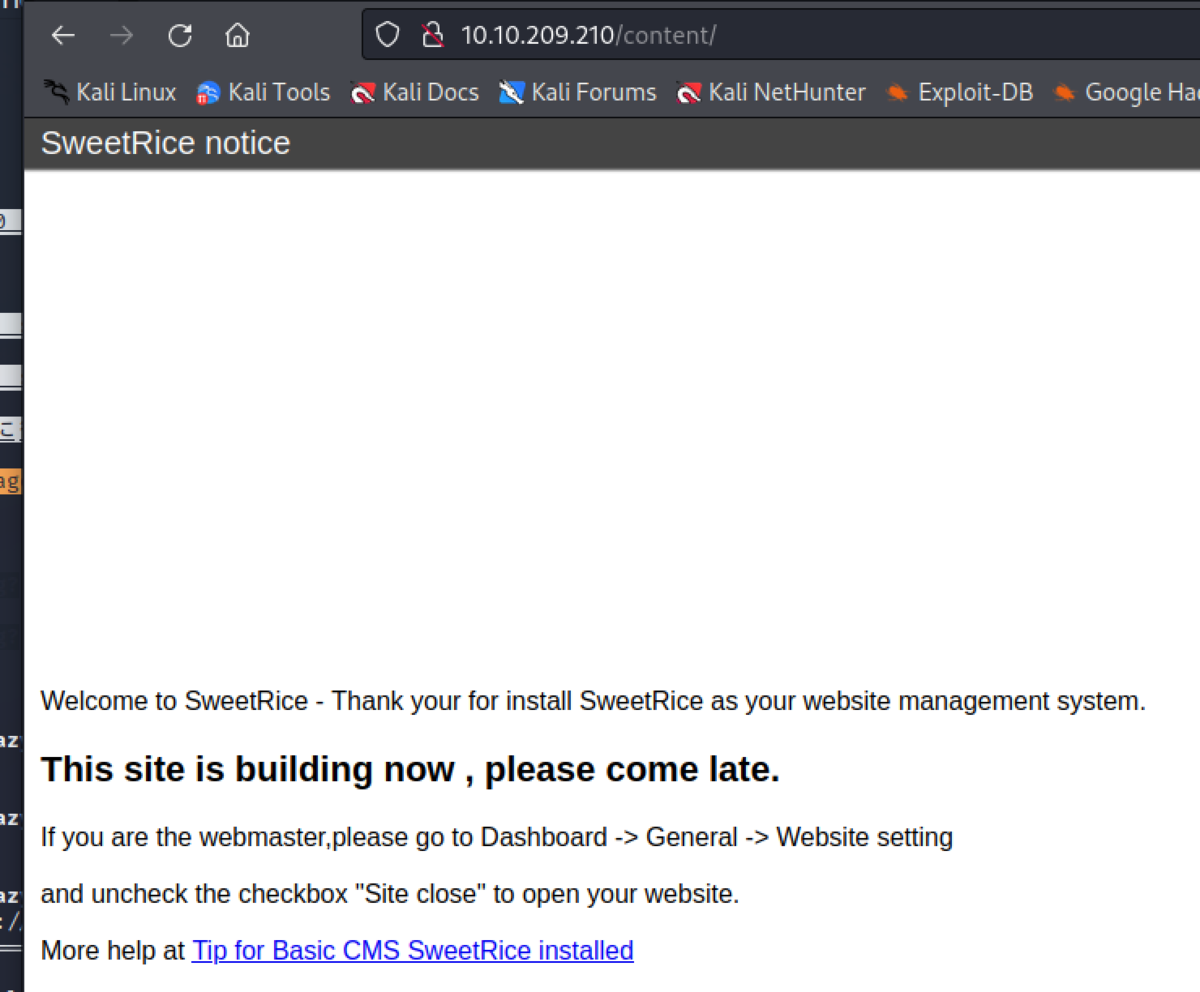Image resolution: width=1200 pixels, height=992 pixels.
Task: Open the browser home page
Action: tap(237, 36)
